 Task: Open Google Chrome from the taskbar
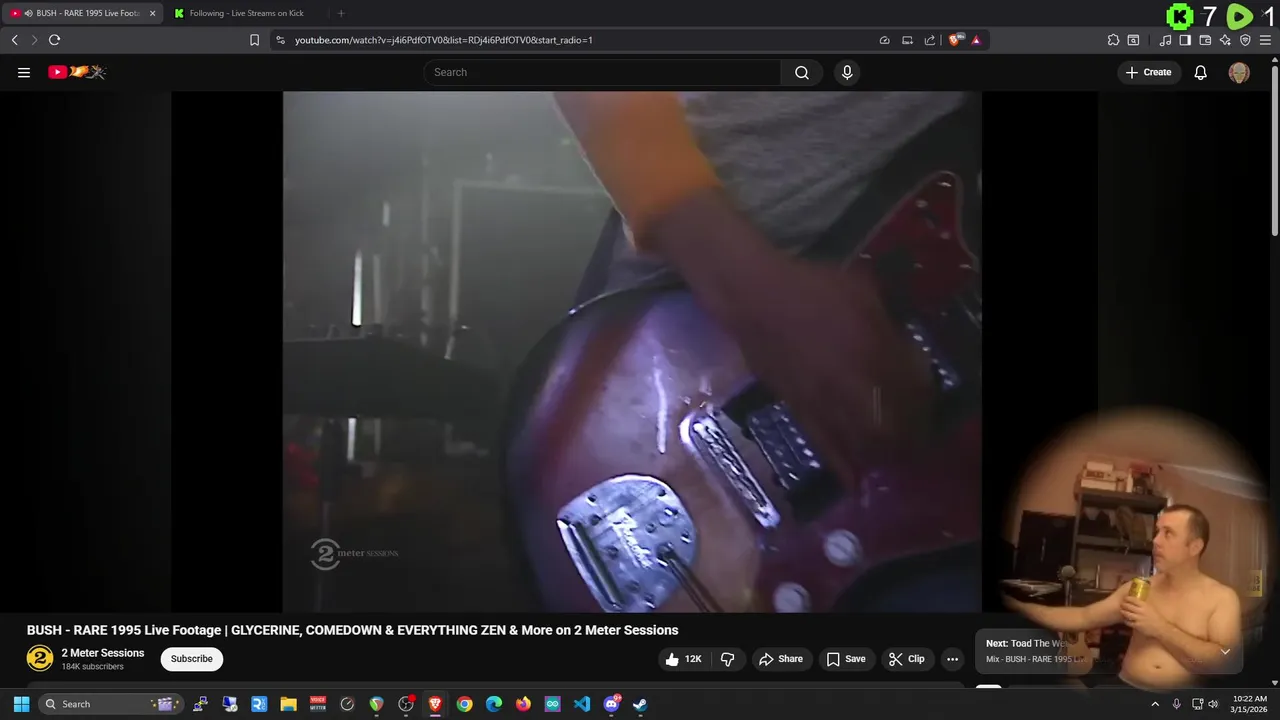(464, 704)
